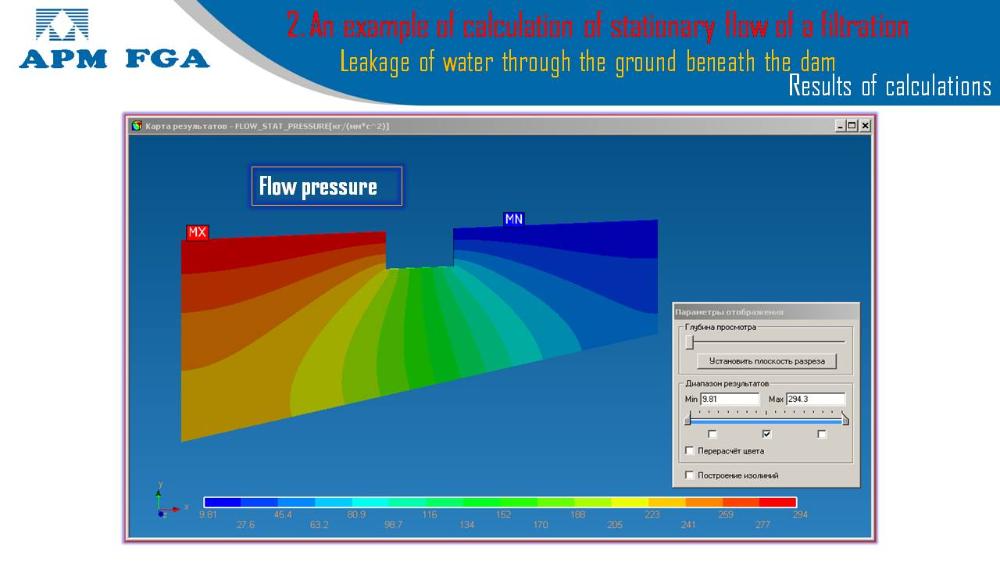Screen dimensions: 1000x563
Task: Enable the Перерасчёт цвета checkbox
Action: click(x=689, y=451)
